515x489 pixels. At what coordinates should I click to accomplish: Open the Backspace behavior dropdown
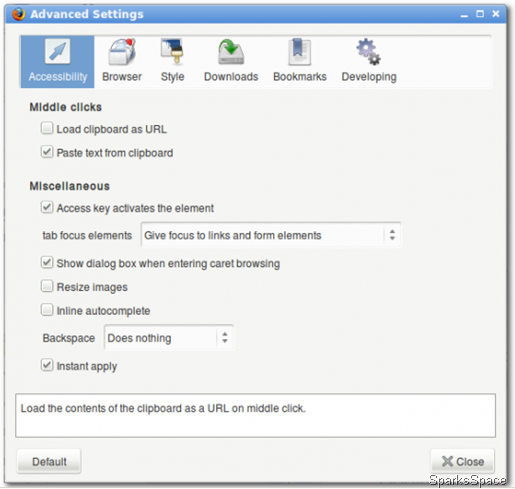(169, 338)
